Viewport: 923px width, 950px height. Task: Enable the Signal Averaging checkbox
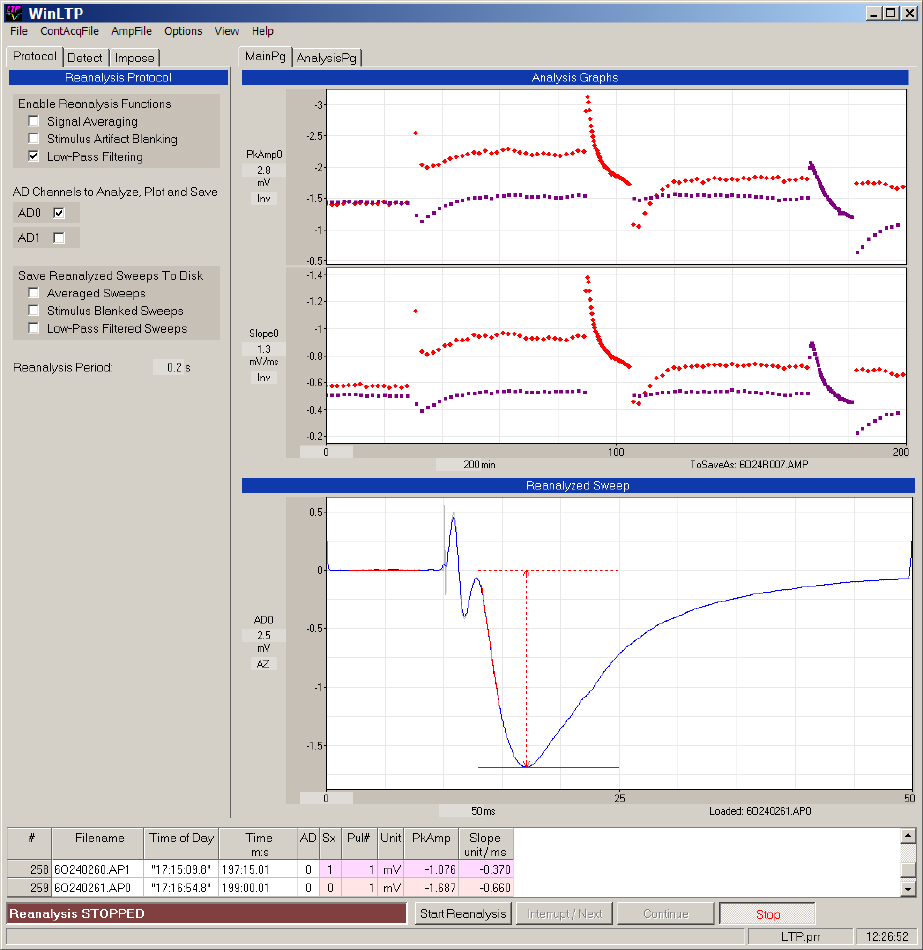[x=34, y=122]
